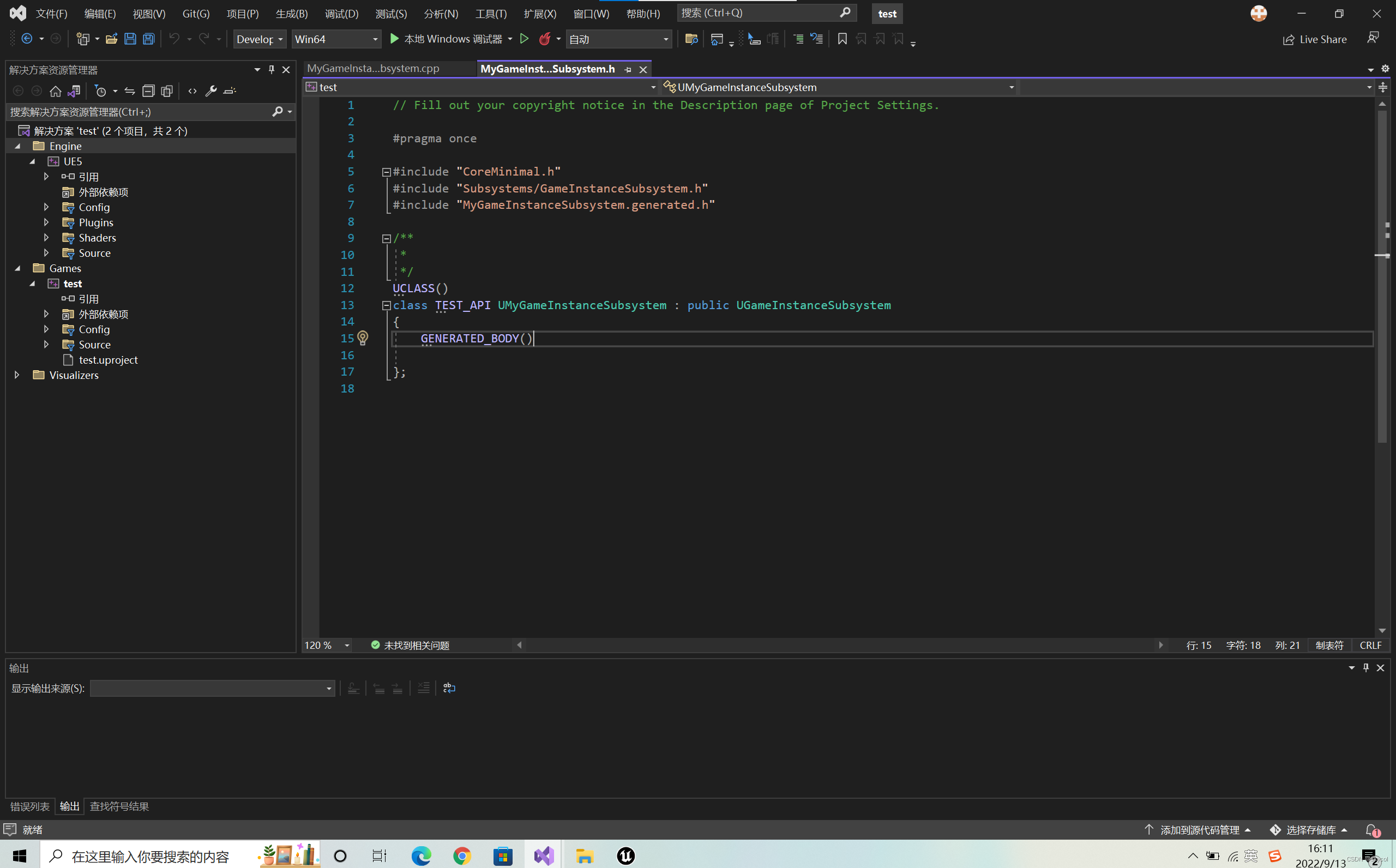The height and width of the screenshot is (868, 1396).
Task: Click the Open File folder icon
Action: 111,39
